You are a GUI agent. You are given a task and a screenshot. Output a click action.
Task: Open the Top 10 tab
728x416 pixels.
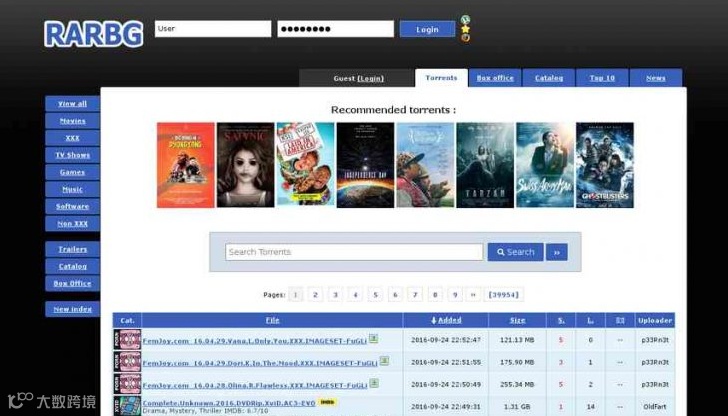point(602,78)
